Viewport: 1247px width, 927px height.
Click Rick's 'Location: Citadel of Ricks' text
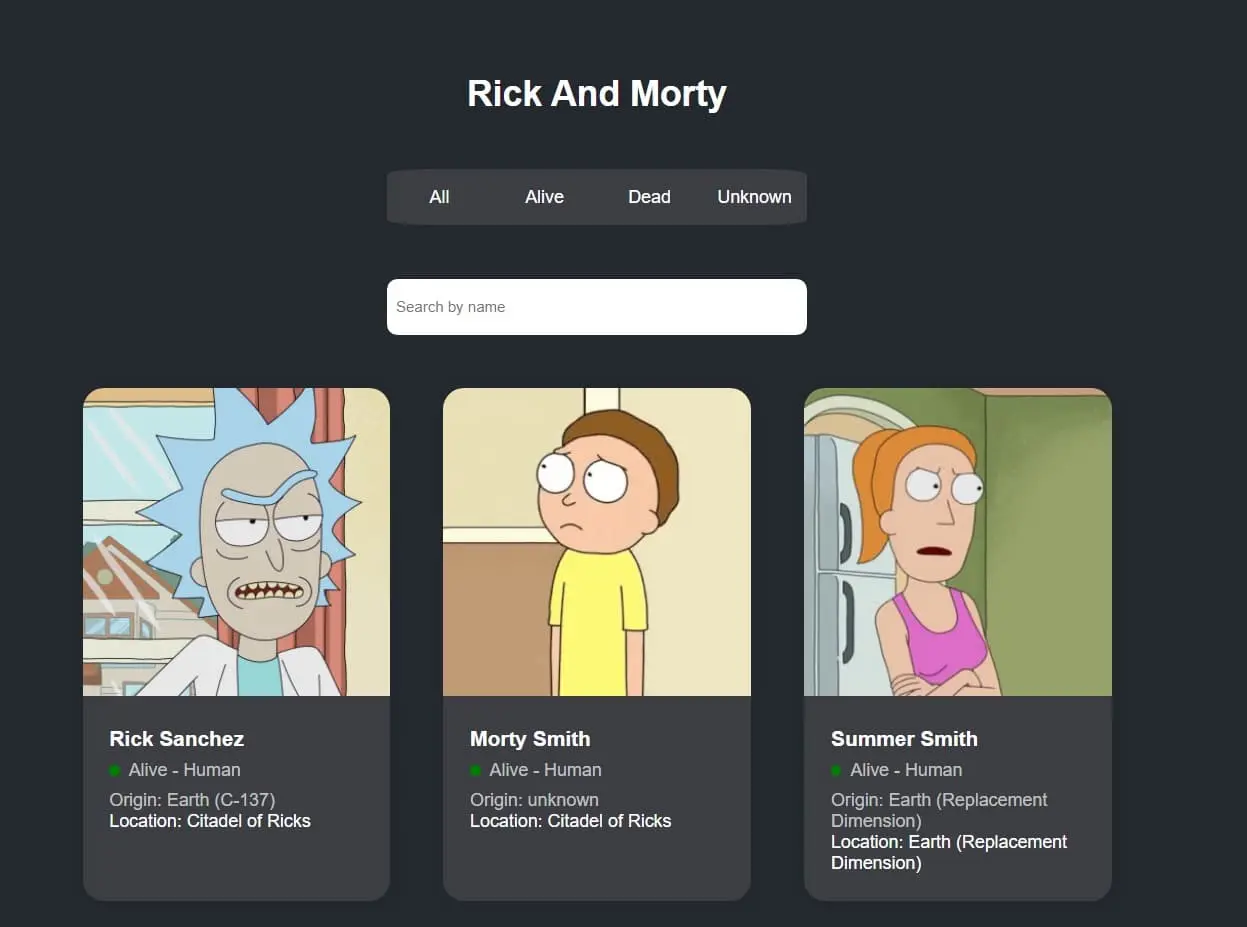click(210, 821)
